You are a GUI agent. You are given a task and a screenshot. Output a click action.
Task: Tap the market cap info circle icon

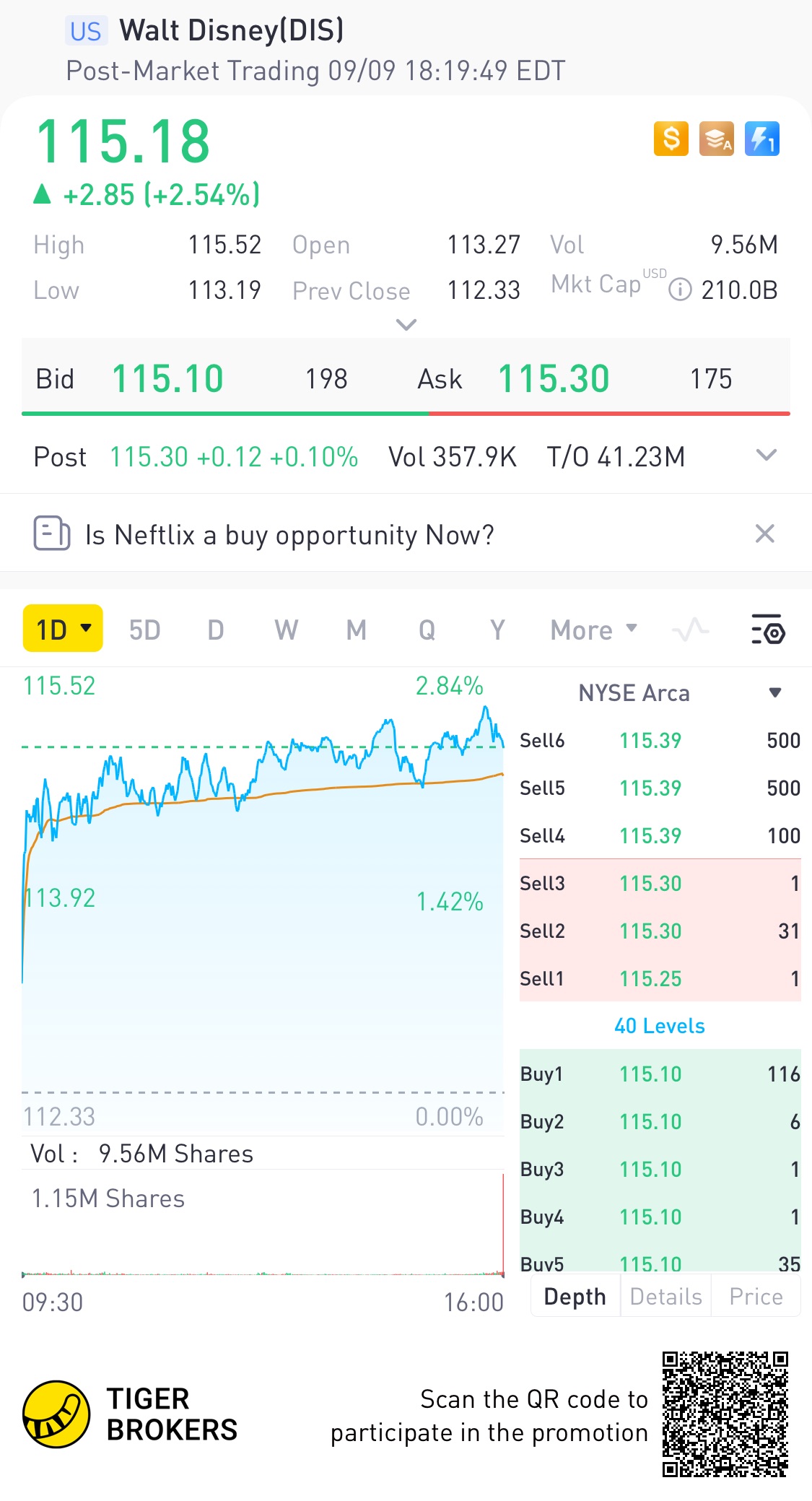680,290
